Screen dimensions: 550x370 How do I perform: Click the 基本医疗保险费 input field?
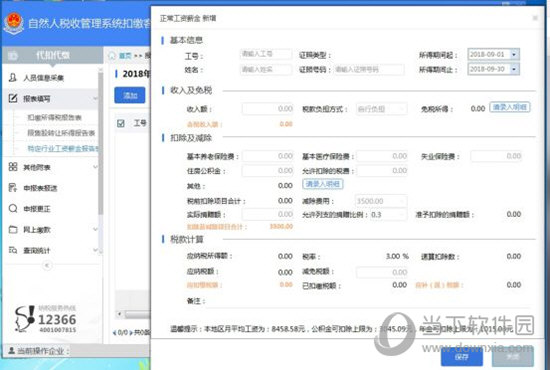382,156
